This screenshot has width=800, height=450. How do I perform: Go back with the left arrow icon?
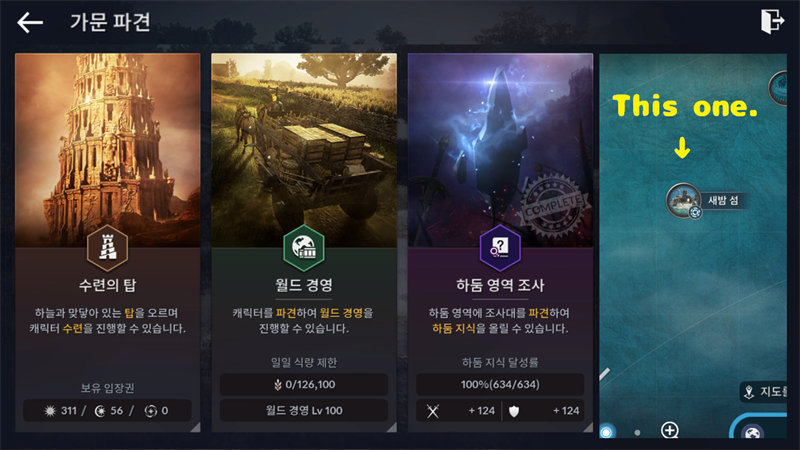[30, 22]
